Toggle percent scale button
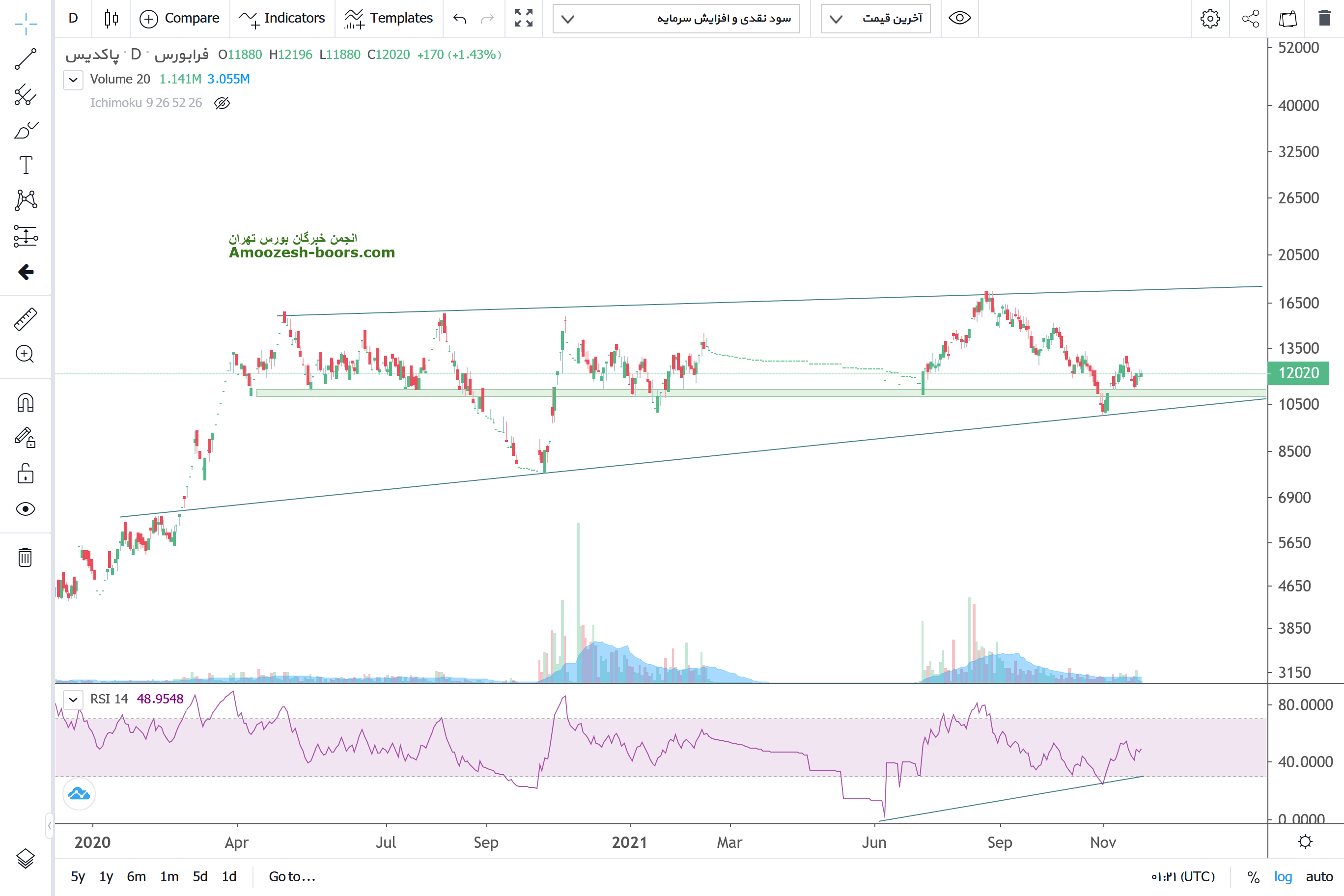 tap(1253, 876)
